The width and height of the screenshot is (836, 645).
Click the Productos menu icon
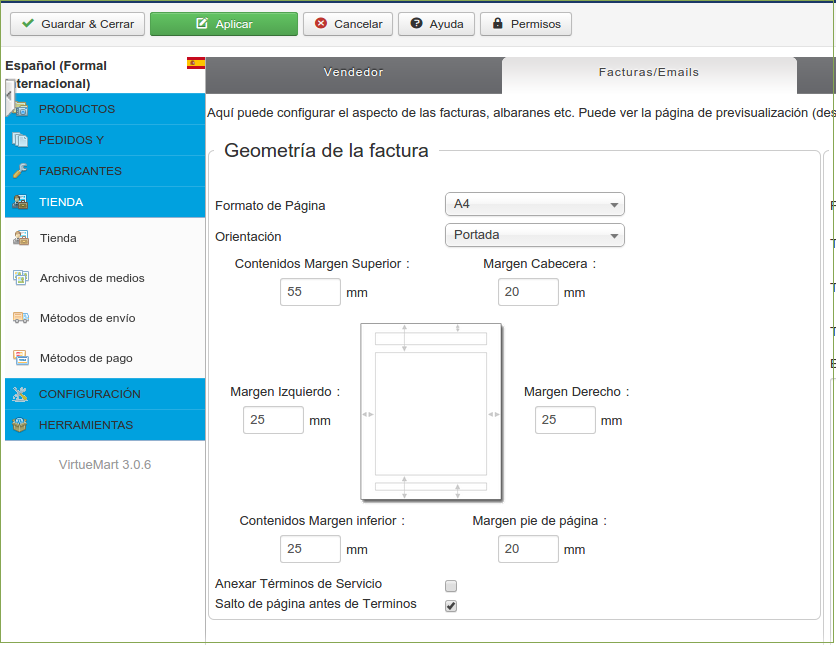tap(20, 109)
